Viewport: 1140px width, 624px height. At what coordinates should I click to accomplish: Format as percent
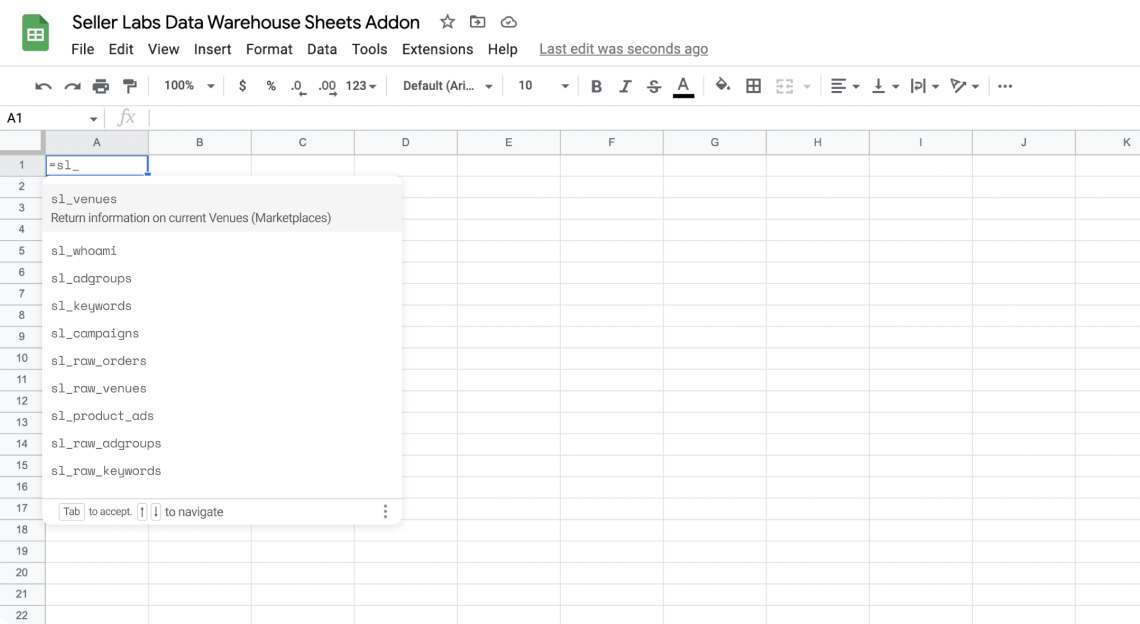pyautogui.click(x=270, y=86)
